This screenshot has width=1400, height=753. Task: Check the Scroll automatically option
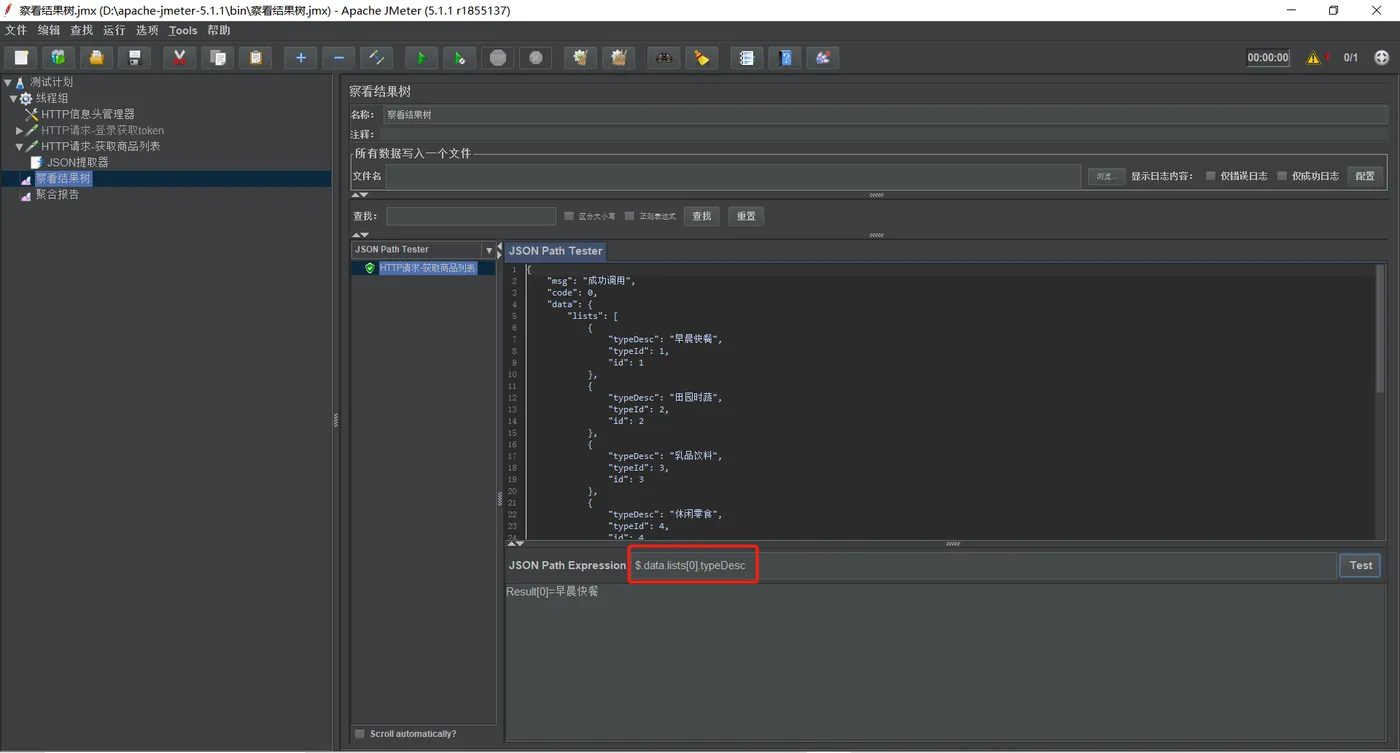click(360, 734)
